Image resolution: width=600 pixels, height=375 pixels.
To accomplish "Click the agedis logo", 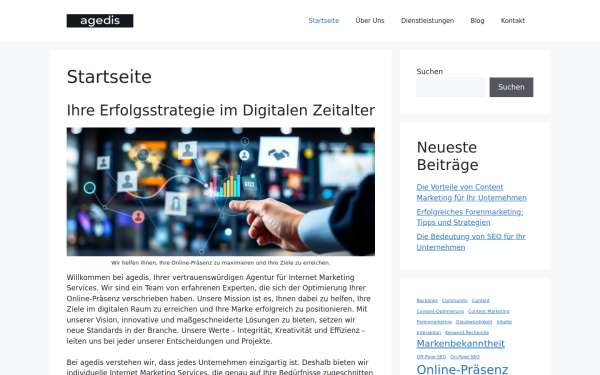I will pyautogui.click(x=100, y=21).
